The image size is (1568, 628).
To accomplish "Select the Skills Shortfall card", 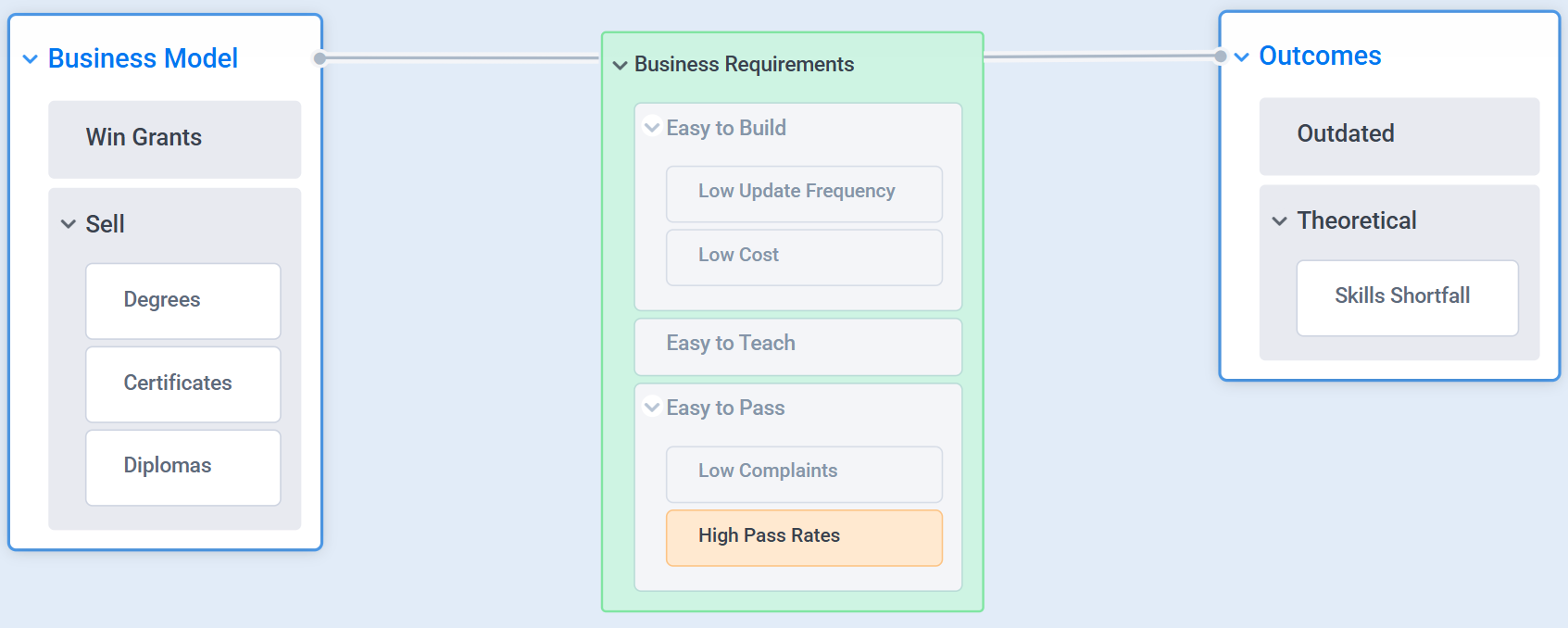I will (1406, 296).
